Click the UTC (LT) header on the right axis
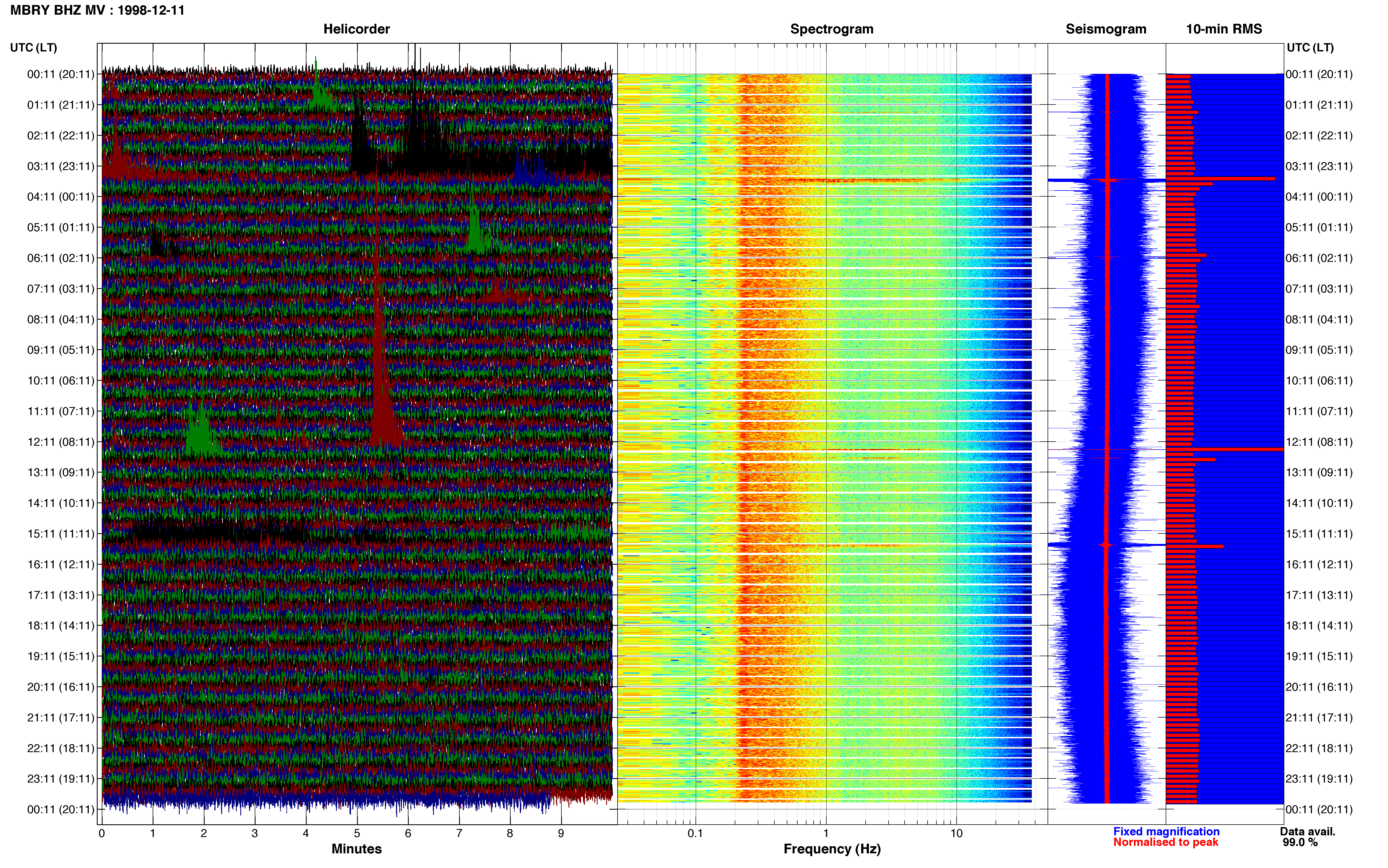 tap(1310, 48)
